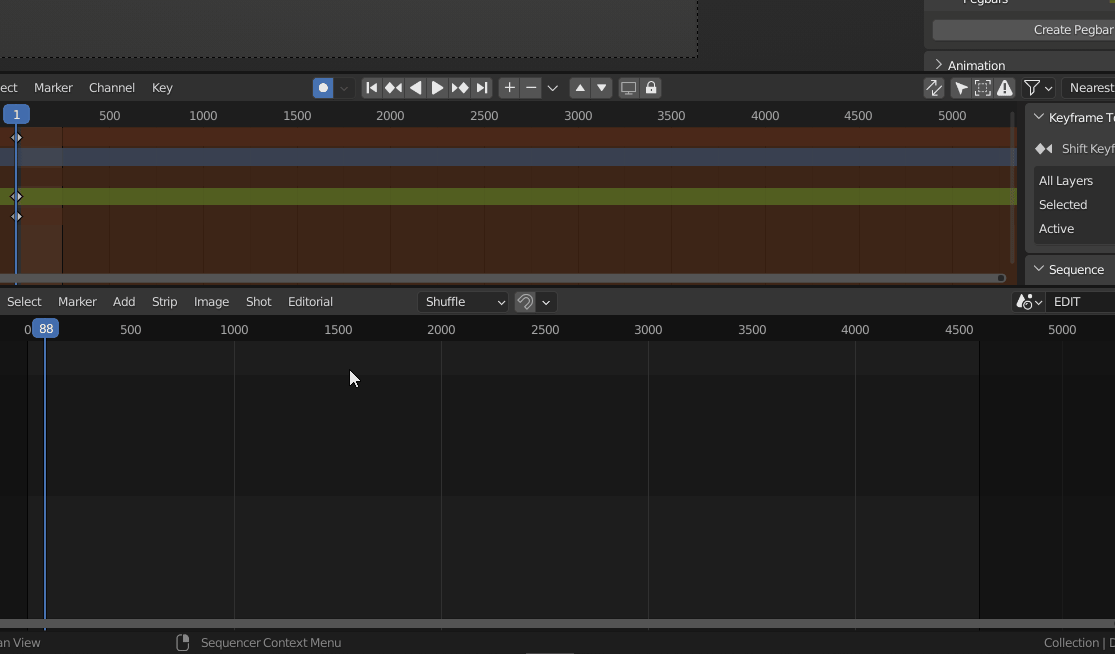This screenshot has height=654, width=1115.
Task: Toggle proportional editing in the sequencer header
Action: (1024, 302)
